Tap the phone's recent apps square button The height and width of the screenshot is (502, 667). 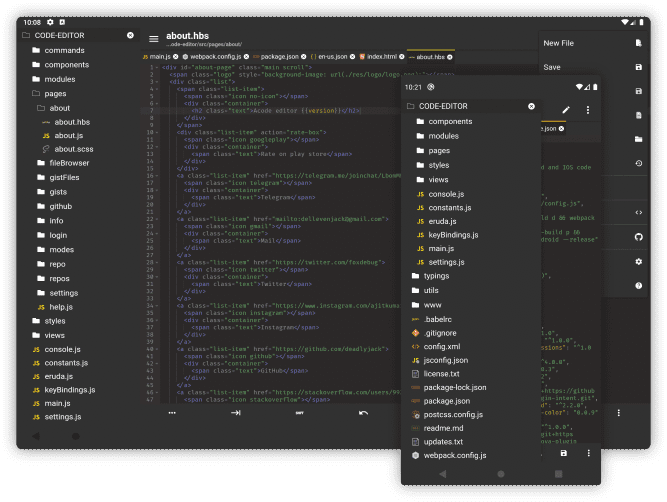(559, 474)
